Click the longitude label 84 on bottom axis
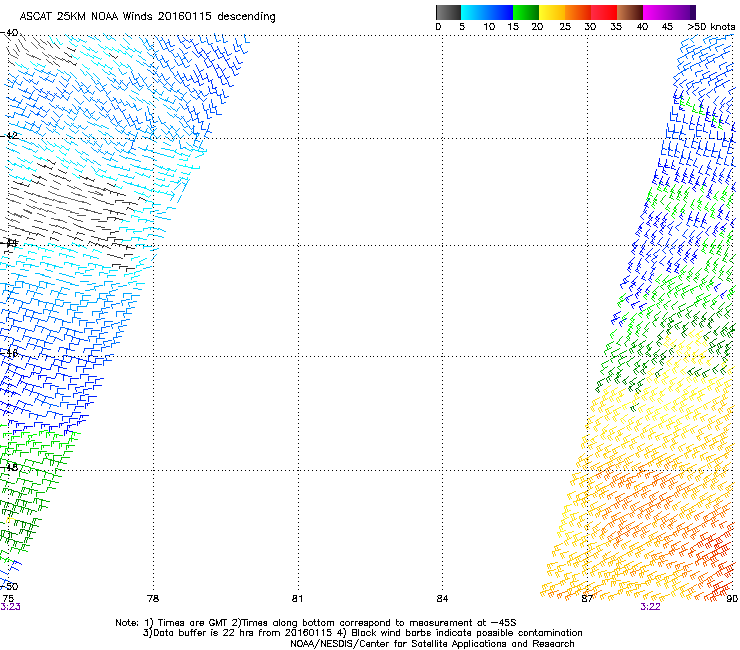Image resolution: width=740 pixels, height=650 pixels. click(442, 599)
